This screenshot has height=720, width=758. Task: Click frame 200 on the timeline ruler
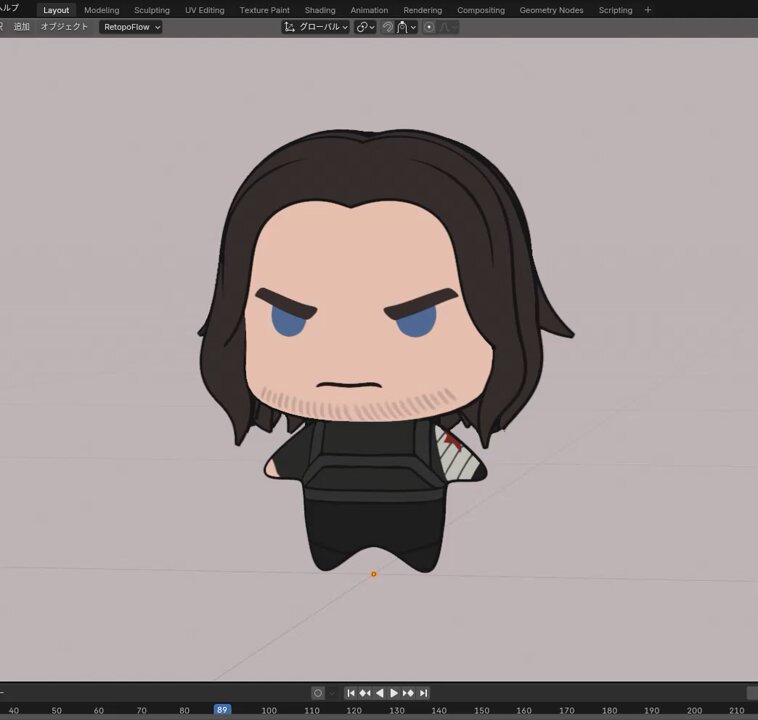[x=694, y=710]
